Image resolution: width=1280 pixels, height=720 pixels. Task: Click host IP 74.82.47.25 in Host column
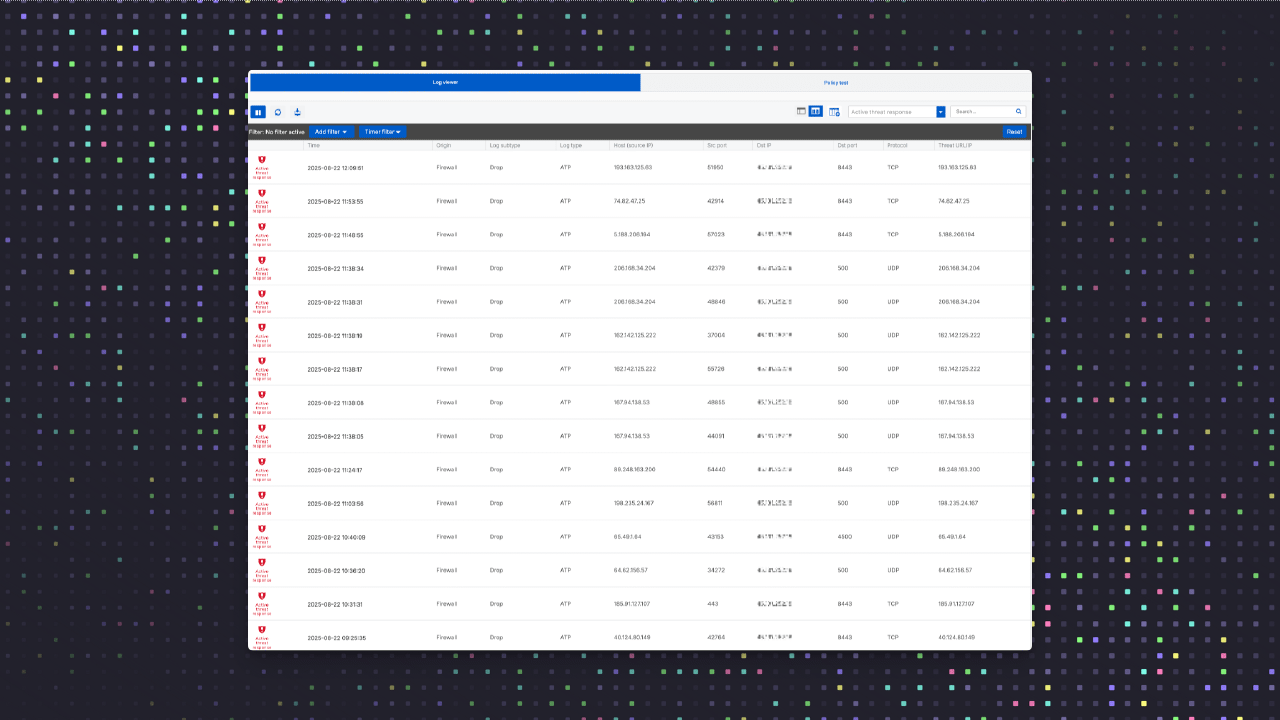pyautogui.click(x=629, y=201)
